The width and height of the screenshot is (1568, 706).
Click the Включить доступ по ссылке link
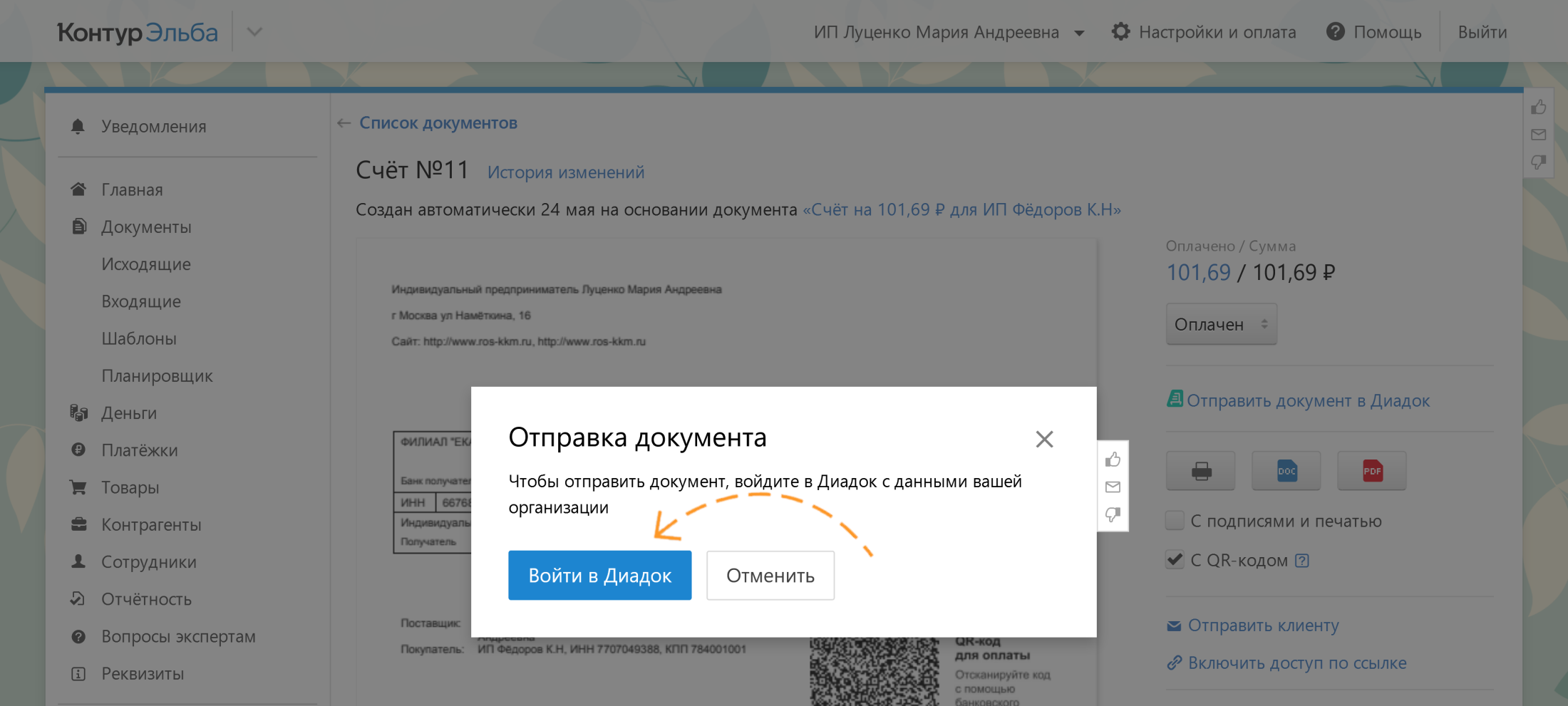point(1296,663)
